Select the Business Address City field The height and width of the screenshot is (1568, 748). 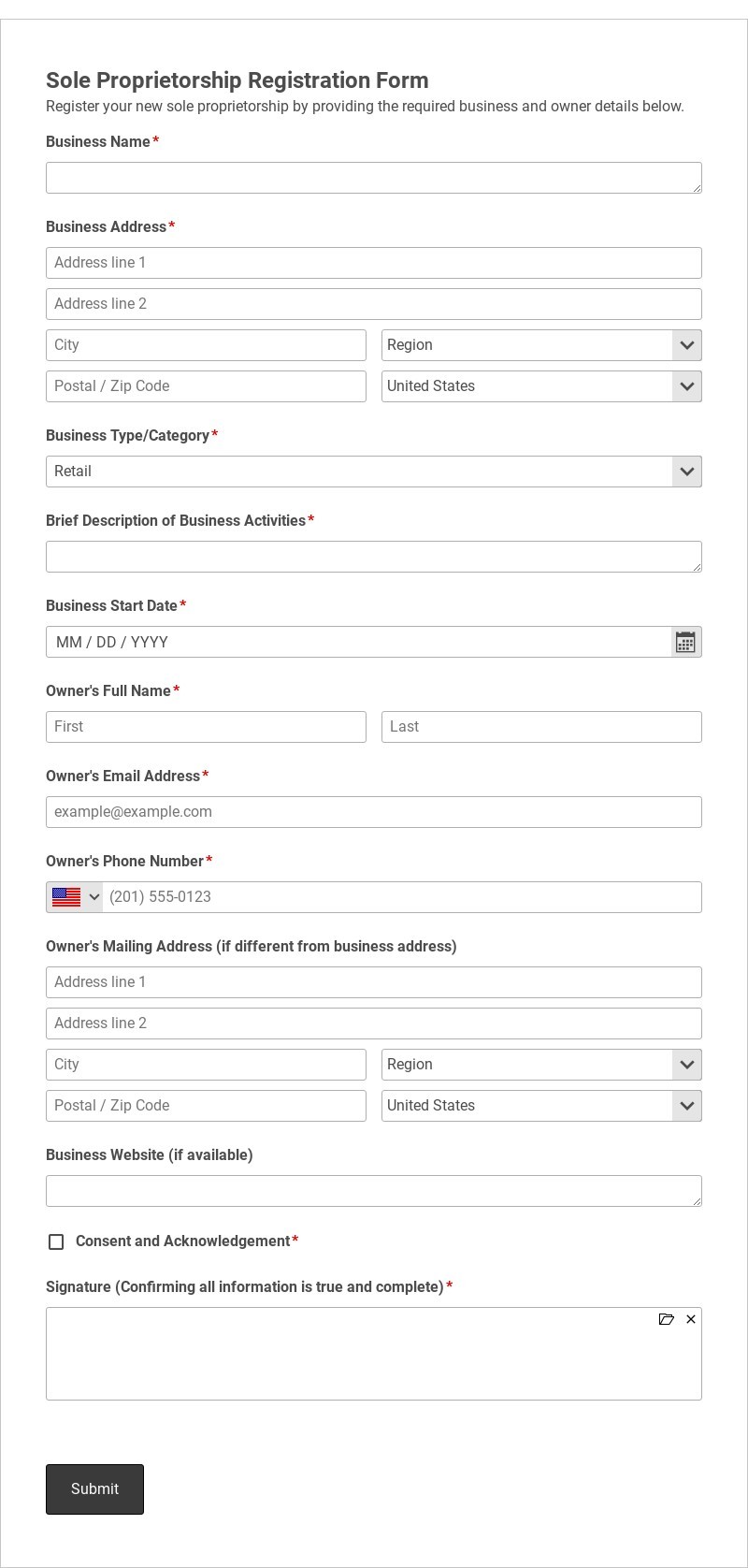(206, 345)
